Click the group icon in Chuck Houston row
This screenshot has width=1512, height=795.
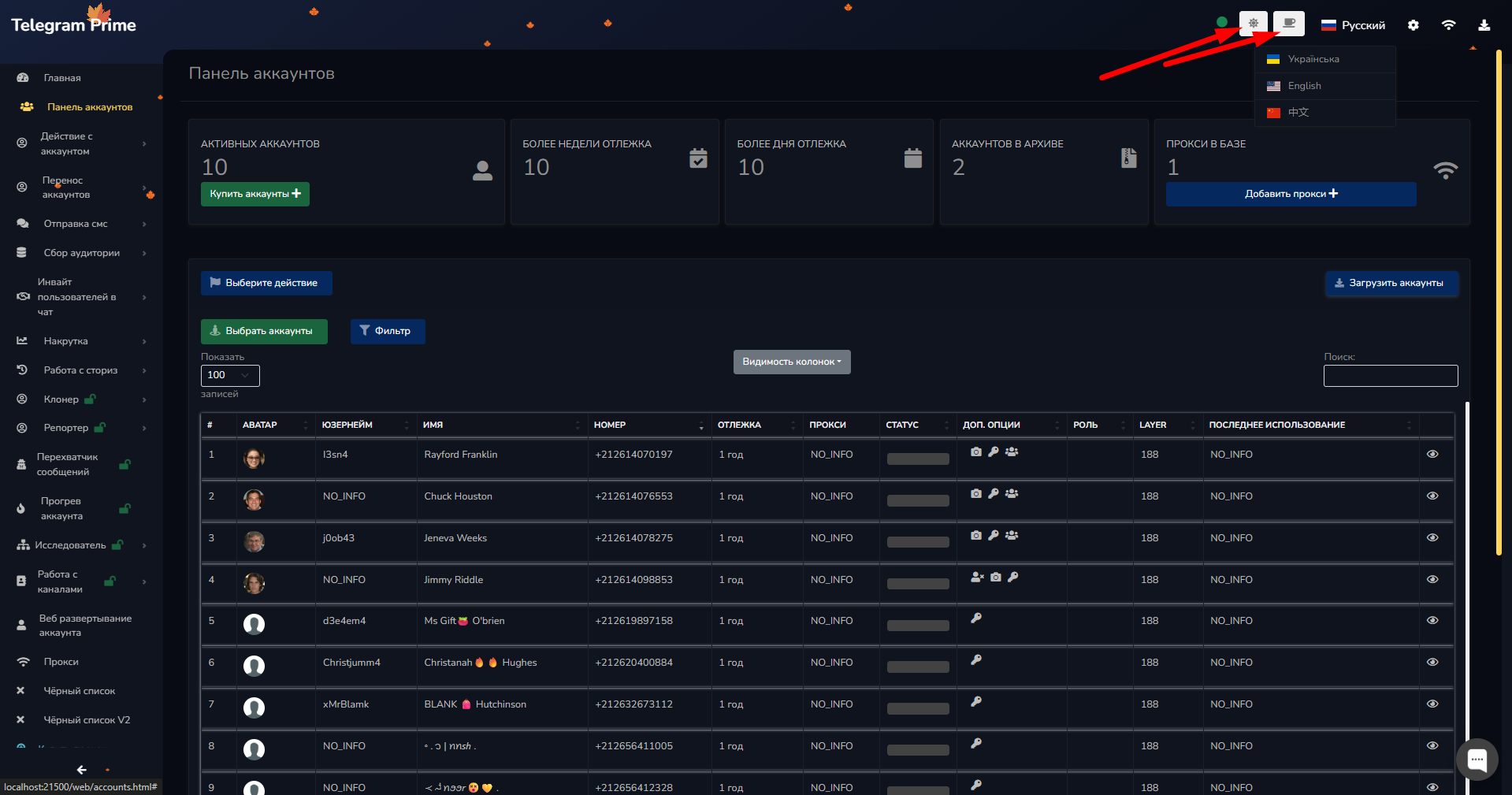coord(1012,494)
